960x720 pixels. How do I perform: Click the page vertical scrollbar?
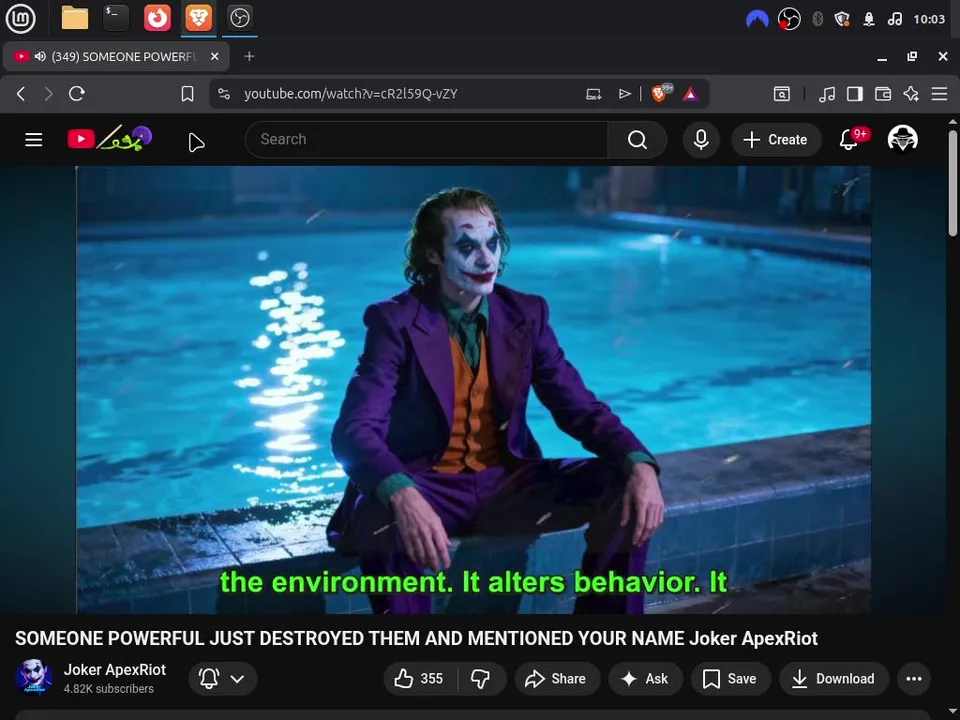coord(953,182)
